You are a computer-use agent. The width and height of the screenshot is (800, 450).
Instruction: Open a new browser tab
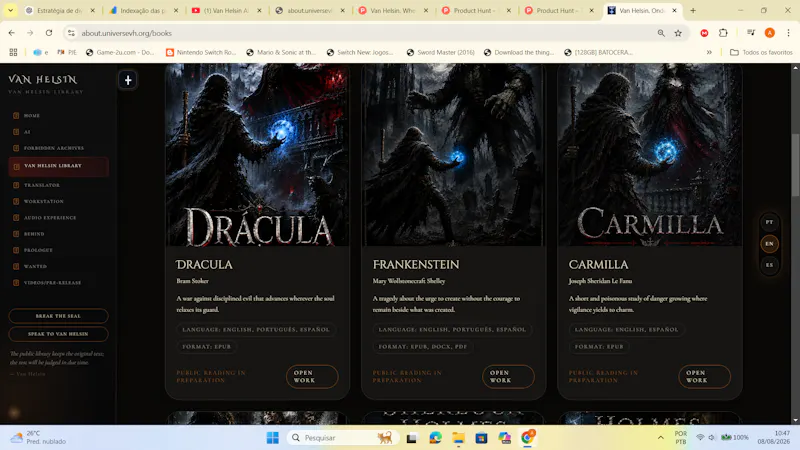tap(693, 10)
